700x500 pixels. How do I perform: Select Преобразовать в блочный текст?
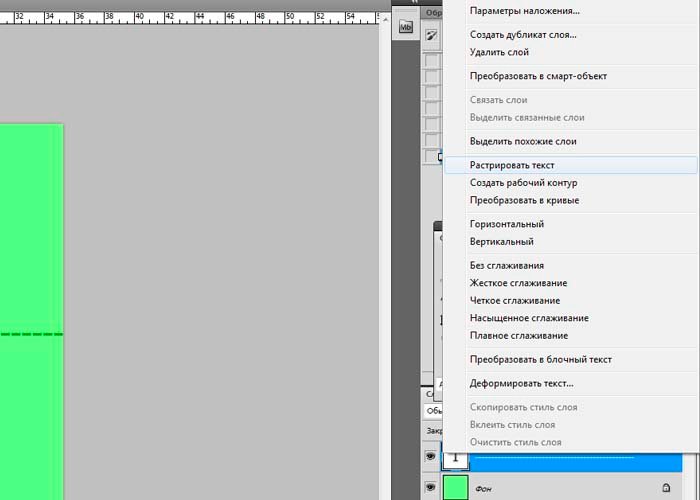click(x=541, y=359)
